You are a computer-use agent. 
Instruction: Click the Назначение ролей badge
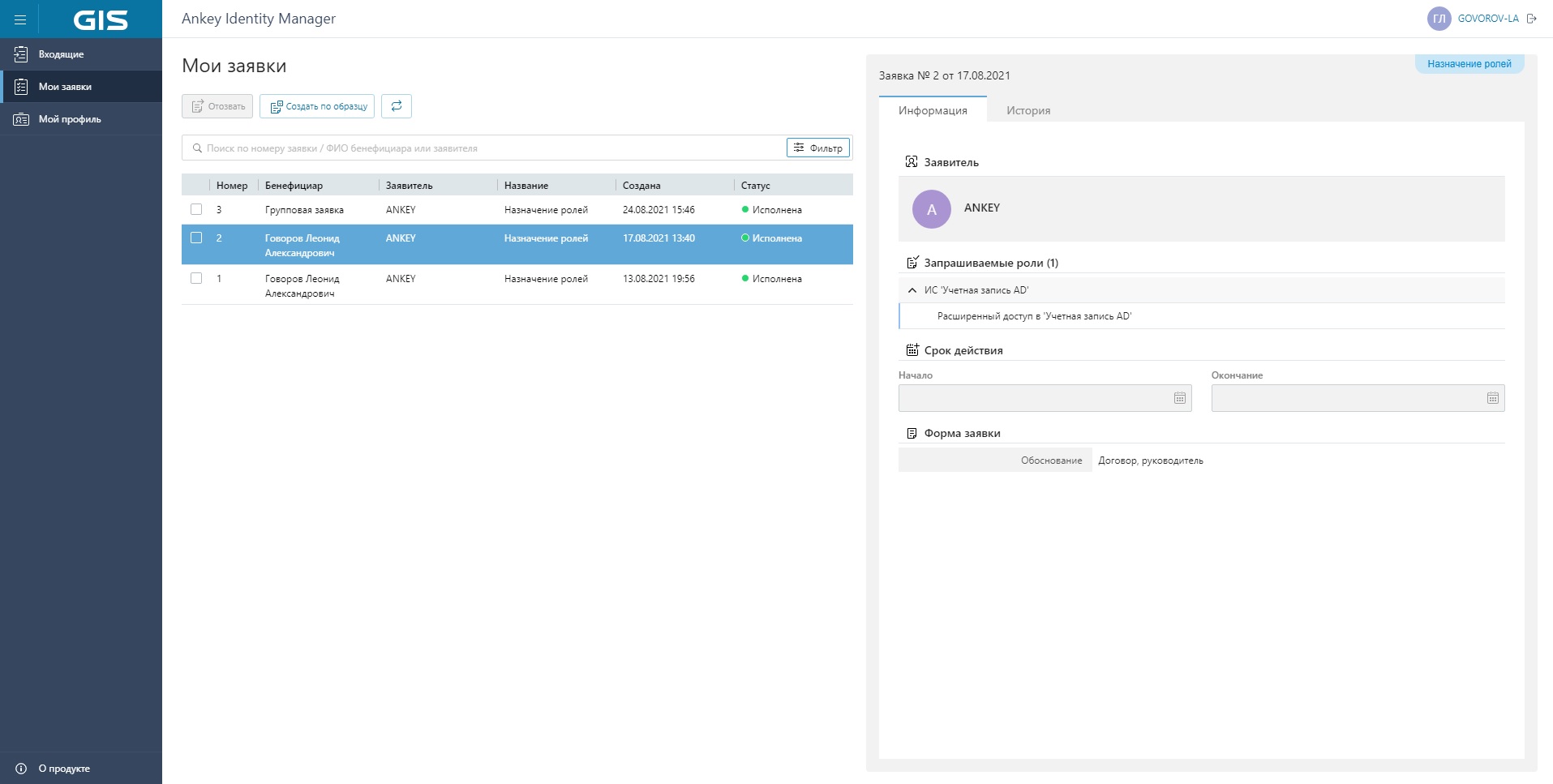[1469, 64]
